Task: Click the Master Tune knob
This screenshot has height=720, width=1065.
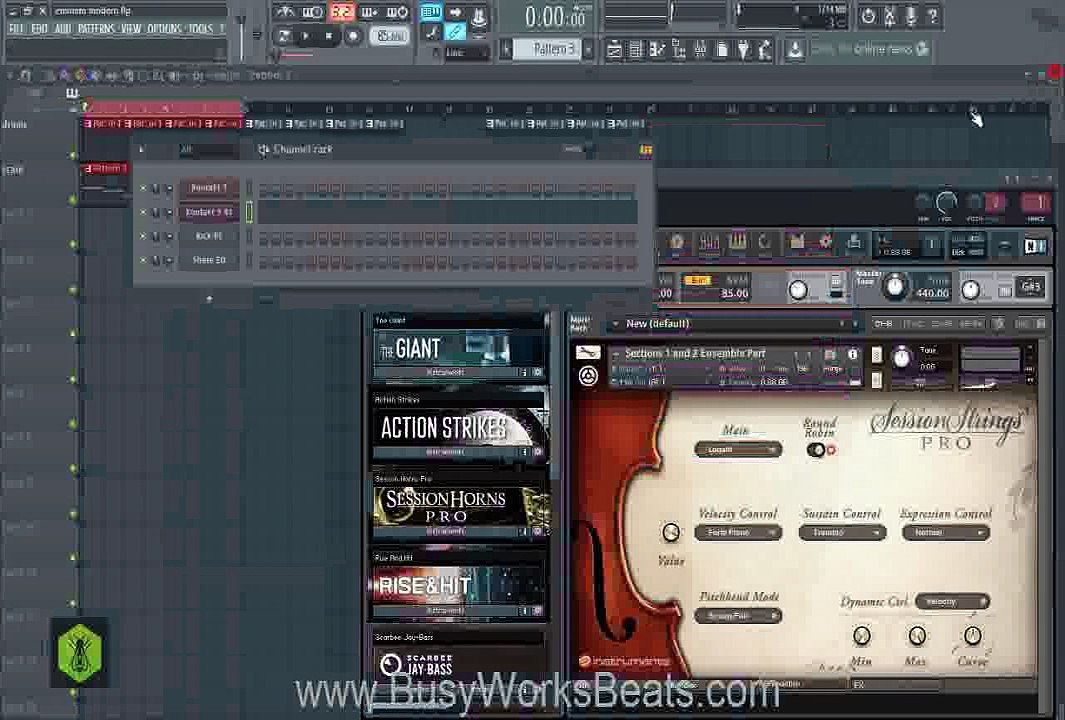Action: [895, 287]
